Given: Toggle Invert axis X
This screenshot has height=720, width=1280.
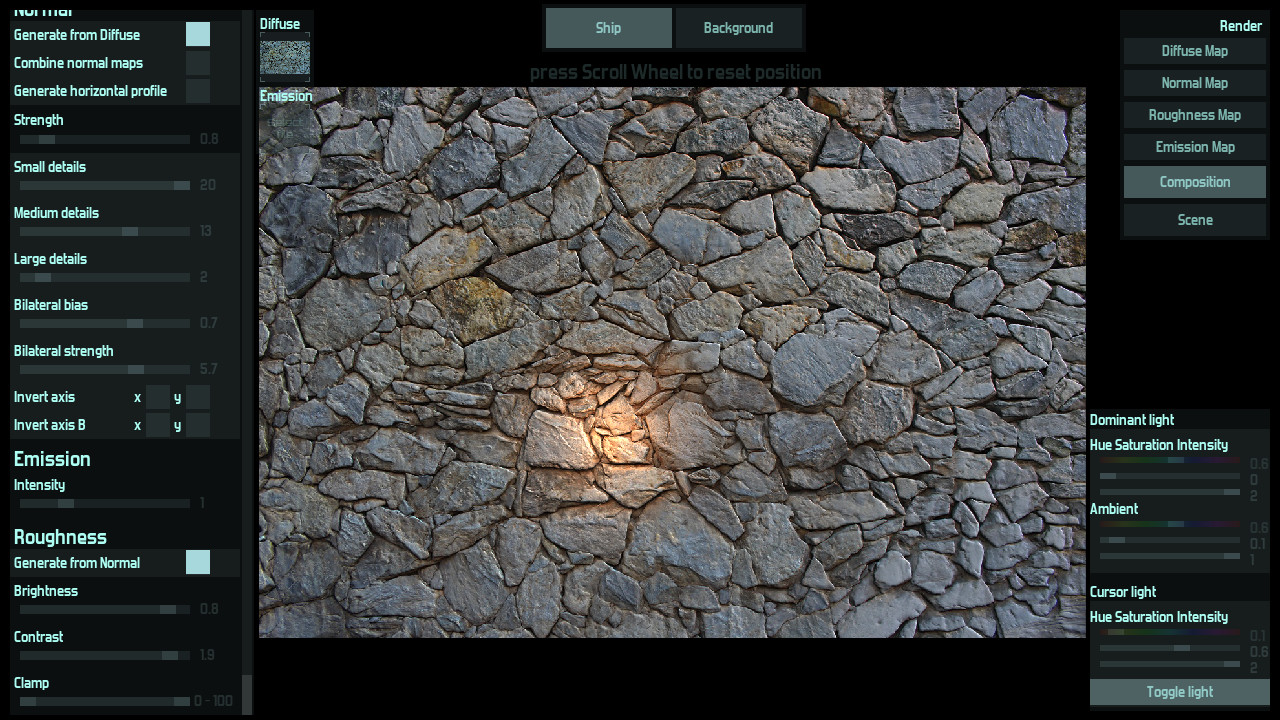Looking at the screenshot, I should 158,397.
